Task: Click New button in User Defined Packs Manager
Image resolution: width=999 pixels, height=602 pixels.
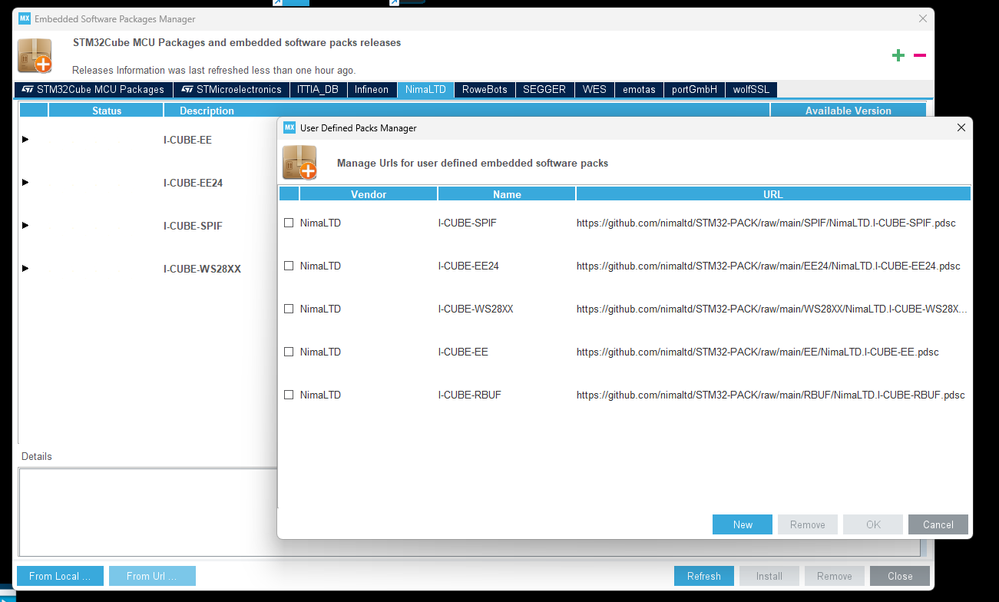Action: coord(742,524)
